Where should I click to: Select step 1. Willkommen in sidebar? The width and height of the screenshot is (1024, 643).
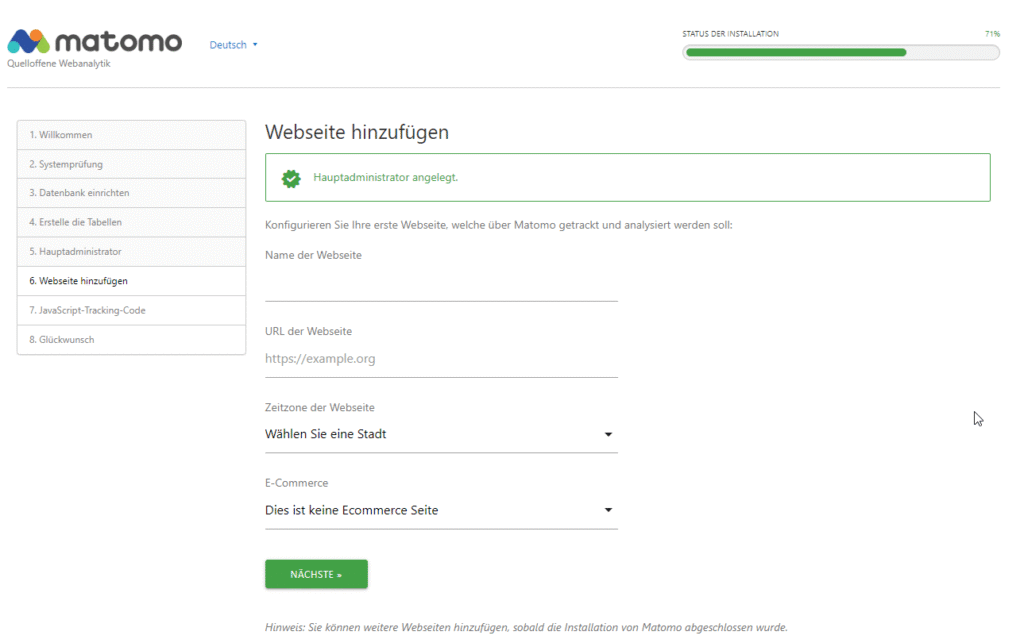(x=131, y=135)
